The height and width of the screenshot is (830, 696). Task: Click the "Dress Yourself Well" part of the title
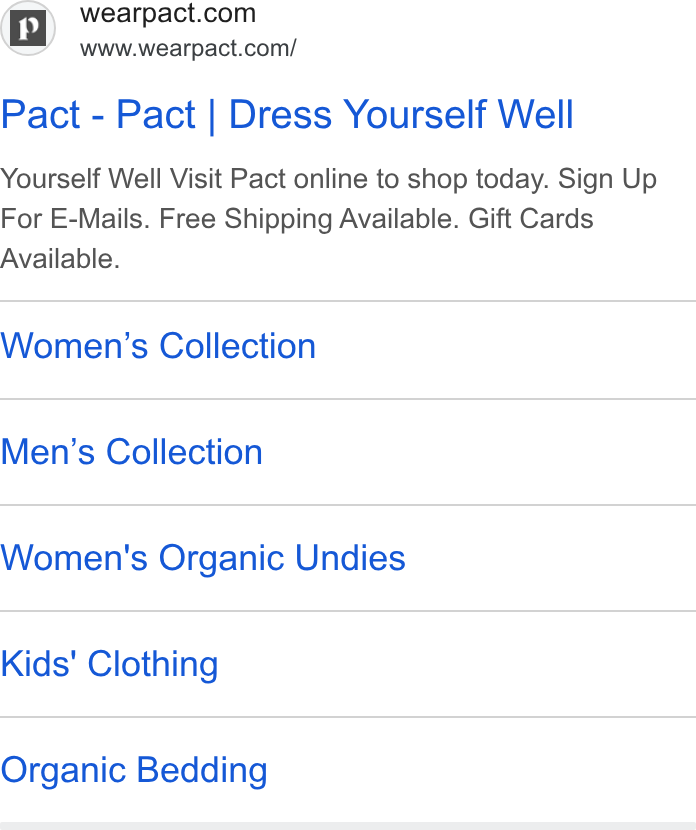[x=401, y=114]
